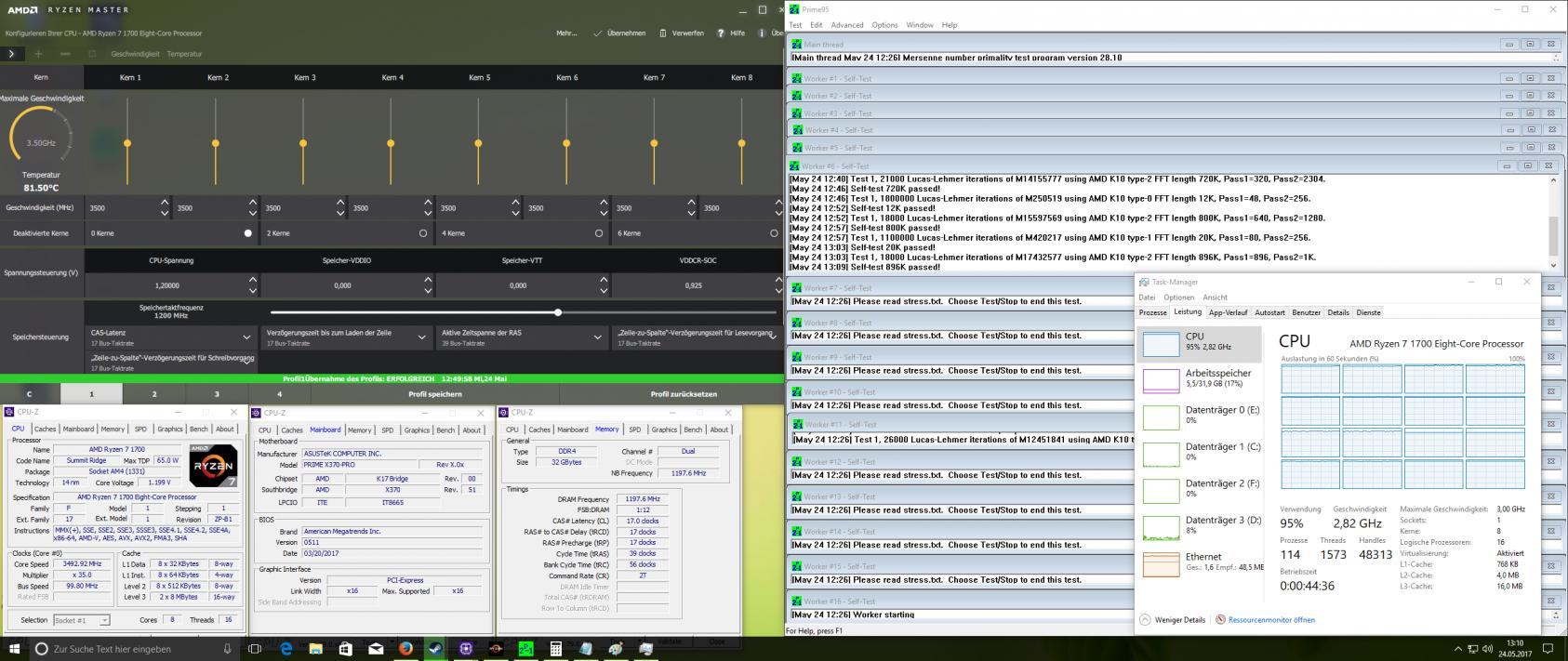Expand CAS-Latenz dropdown
Image resolution: width=1568 pixels, height=661 pixels.
click(x=246, y=337)
